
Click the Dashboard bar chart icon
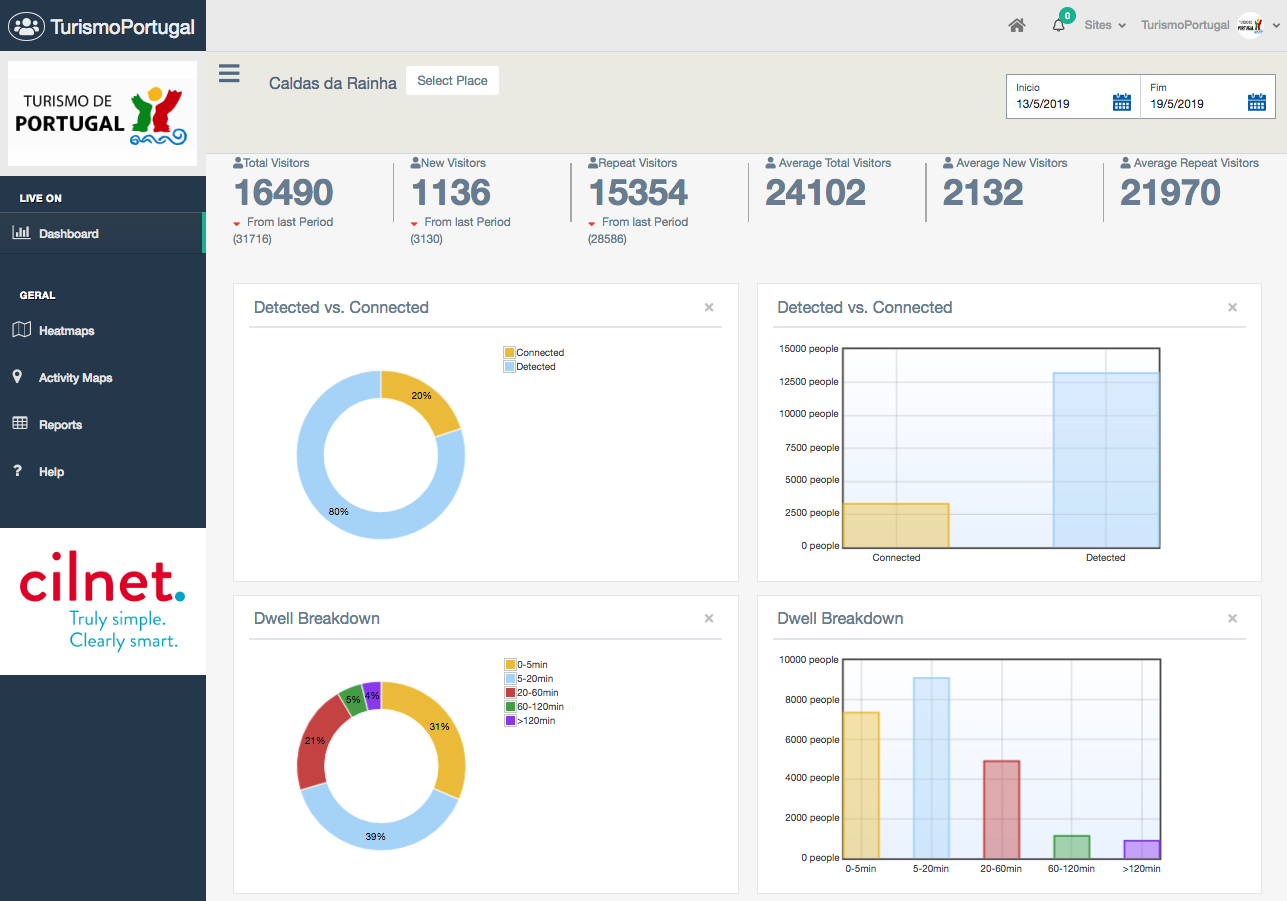click(x=21, y=232)
